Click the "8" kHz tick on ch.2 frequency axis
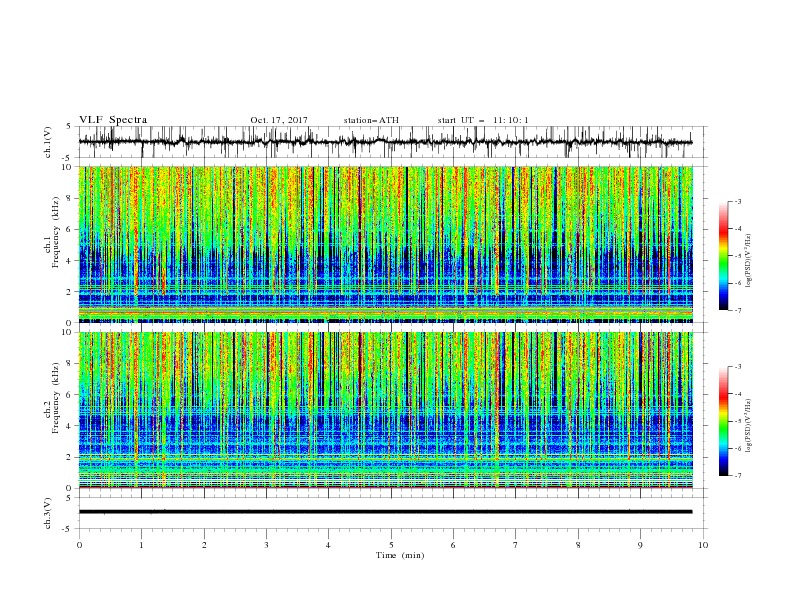This screenshot has width=792, height=612. (x=70, y=364)
